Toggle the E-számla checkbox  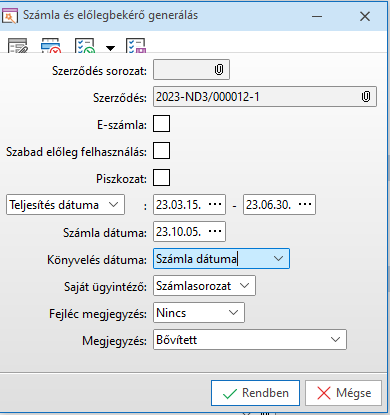(161, 124)
